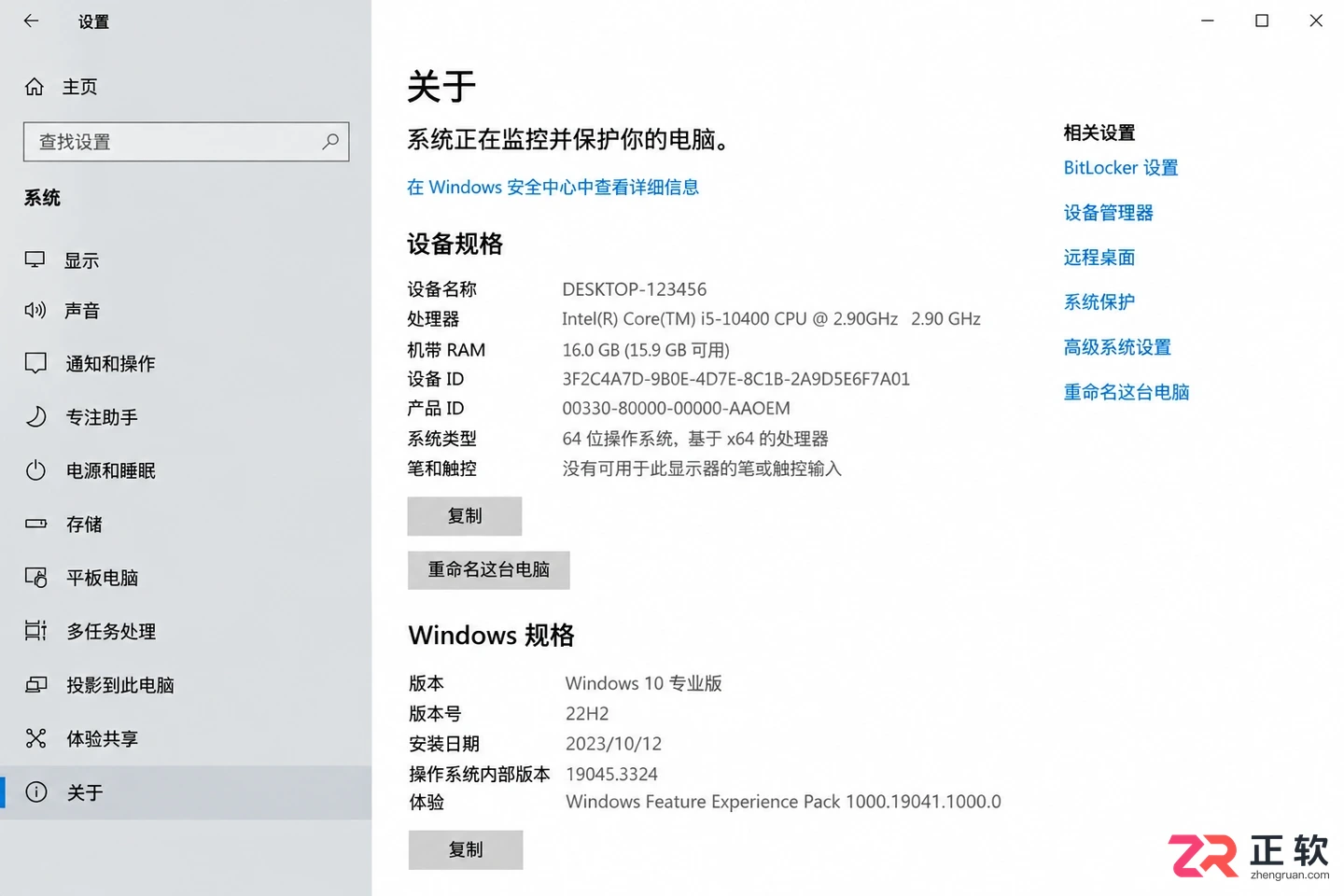Select the 设备 ID value text

736,379
